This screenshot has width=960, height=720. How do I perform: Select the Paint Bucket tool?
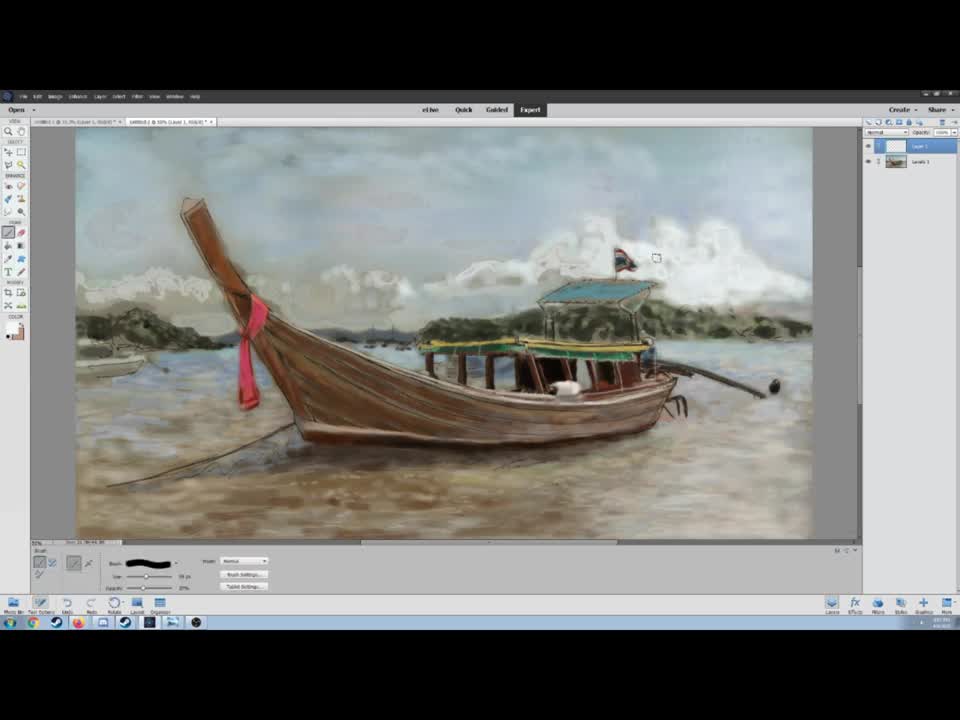(x=8, y=246)
